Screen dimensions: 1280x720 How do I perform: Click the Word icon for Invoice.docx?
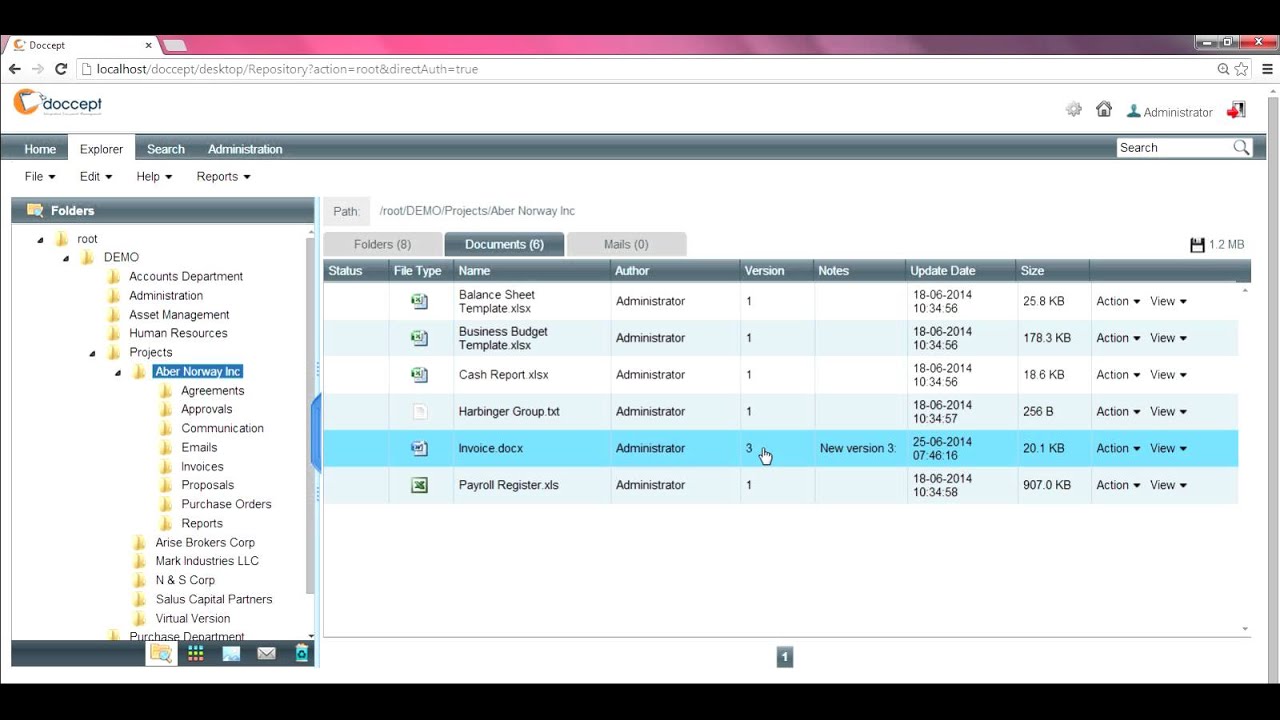[420, 448]
